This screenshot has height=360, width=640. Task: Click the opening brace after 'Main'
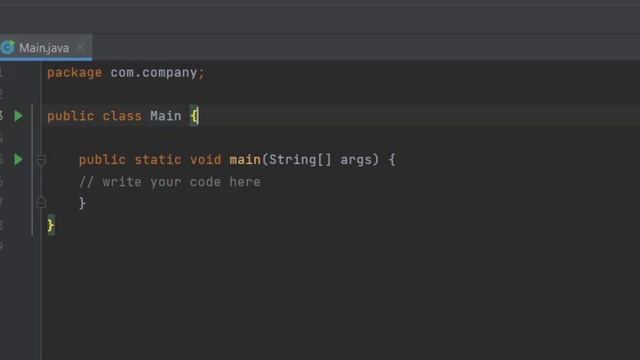pyautogui.click(x=194, y=116)
